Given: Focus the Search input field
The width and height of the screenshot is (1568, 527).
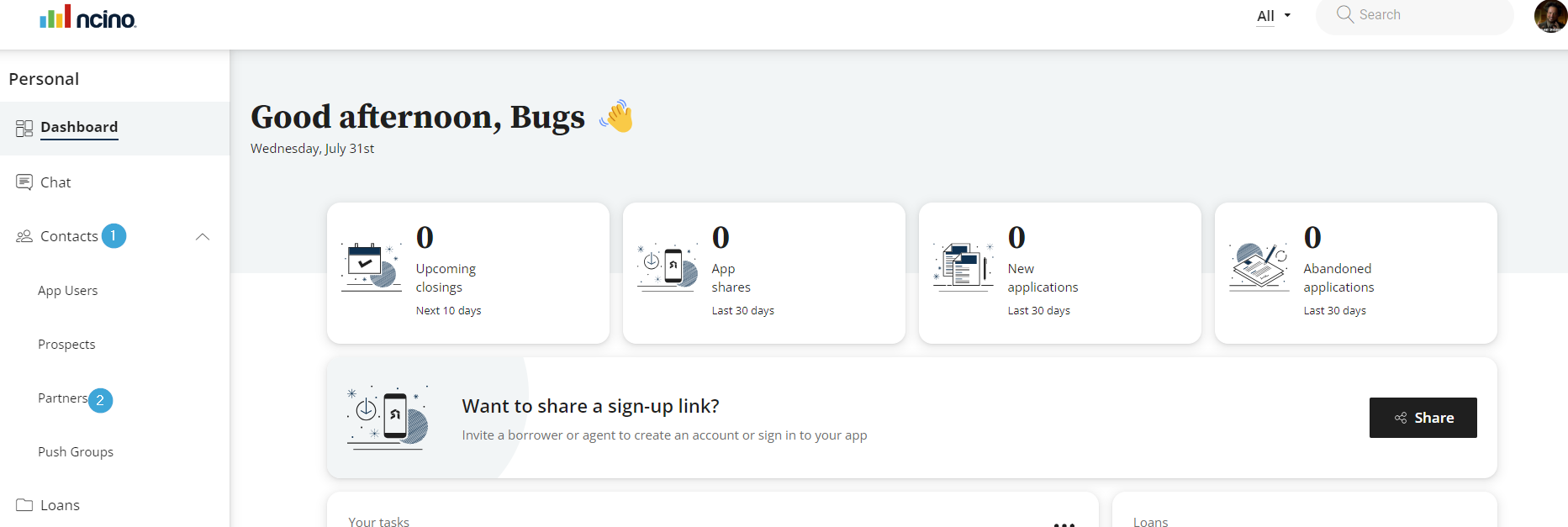Looking at the screenshot, I should 1429,15.
